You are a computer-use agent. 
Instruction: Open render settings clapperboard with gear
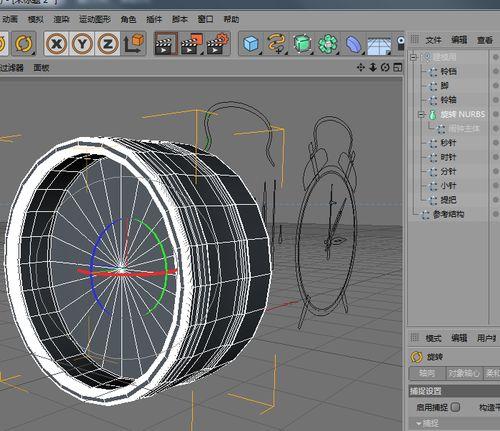click(218, 44)
